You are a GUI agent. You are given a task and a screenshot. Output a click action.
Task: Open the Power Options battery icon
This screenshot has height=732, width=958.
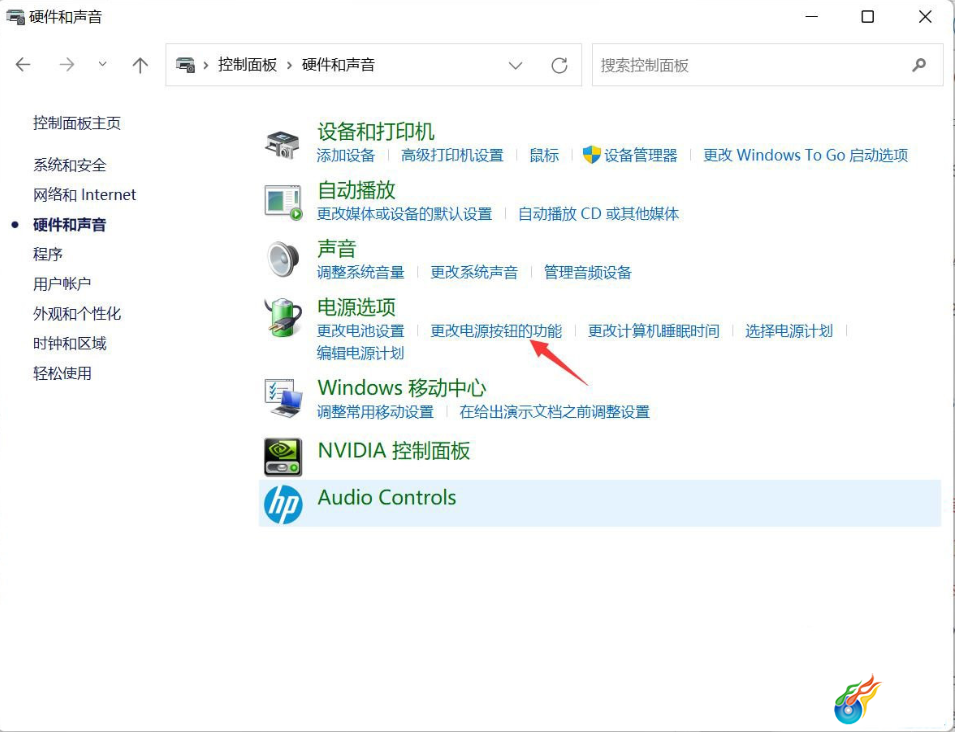pyautogui.click(x=283, y=318)
